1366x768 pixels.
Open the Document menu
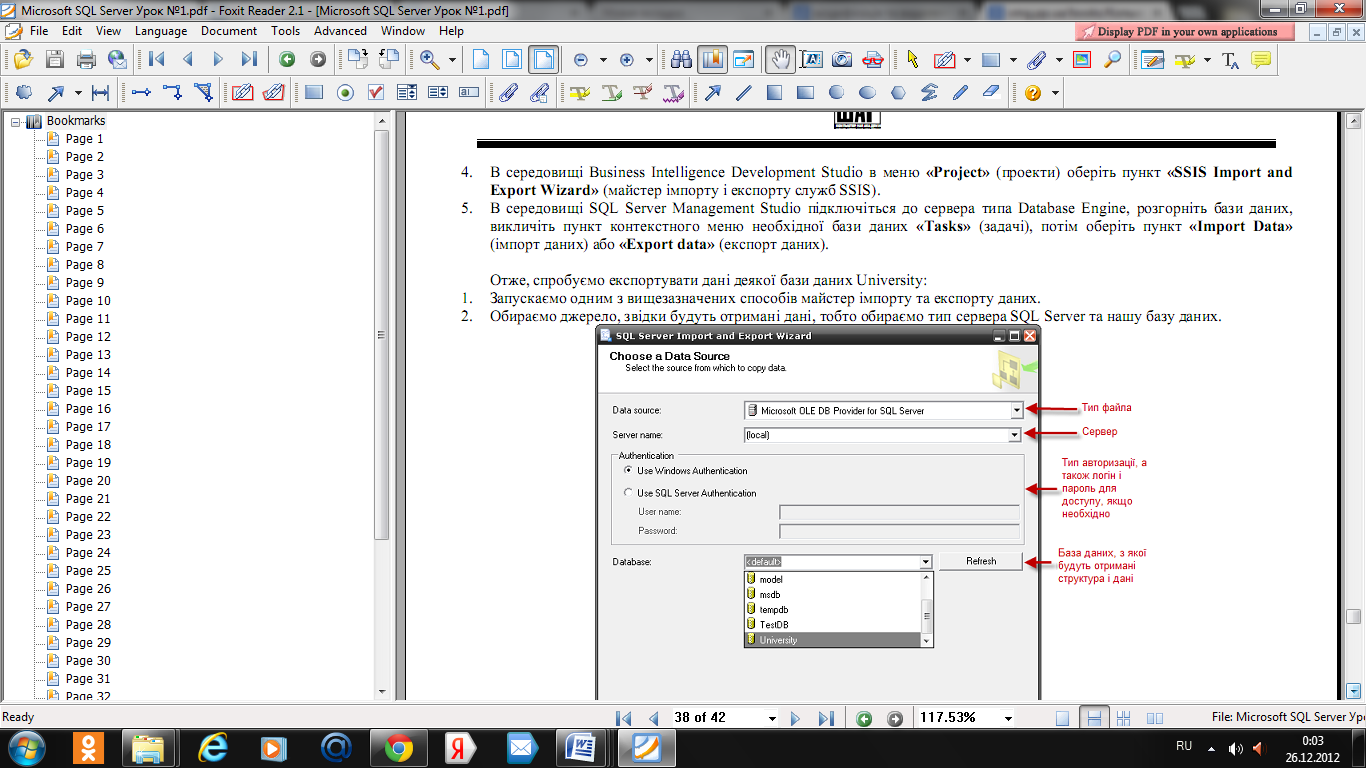[x=229, y=31]
